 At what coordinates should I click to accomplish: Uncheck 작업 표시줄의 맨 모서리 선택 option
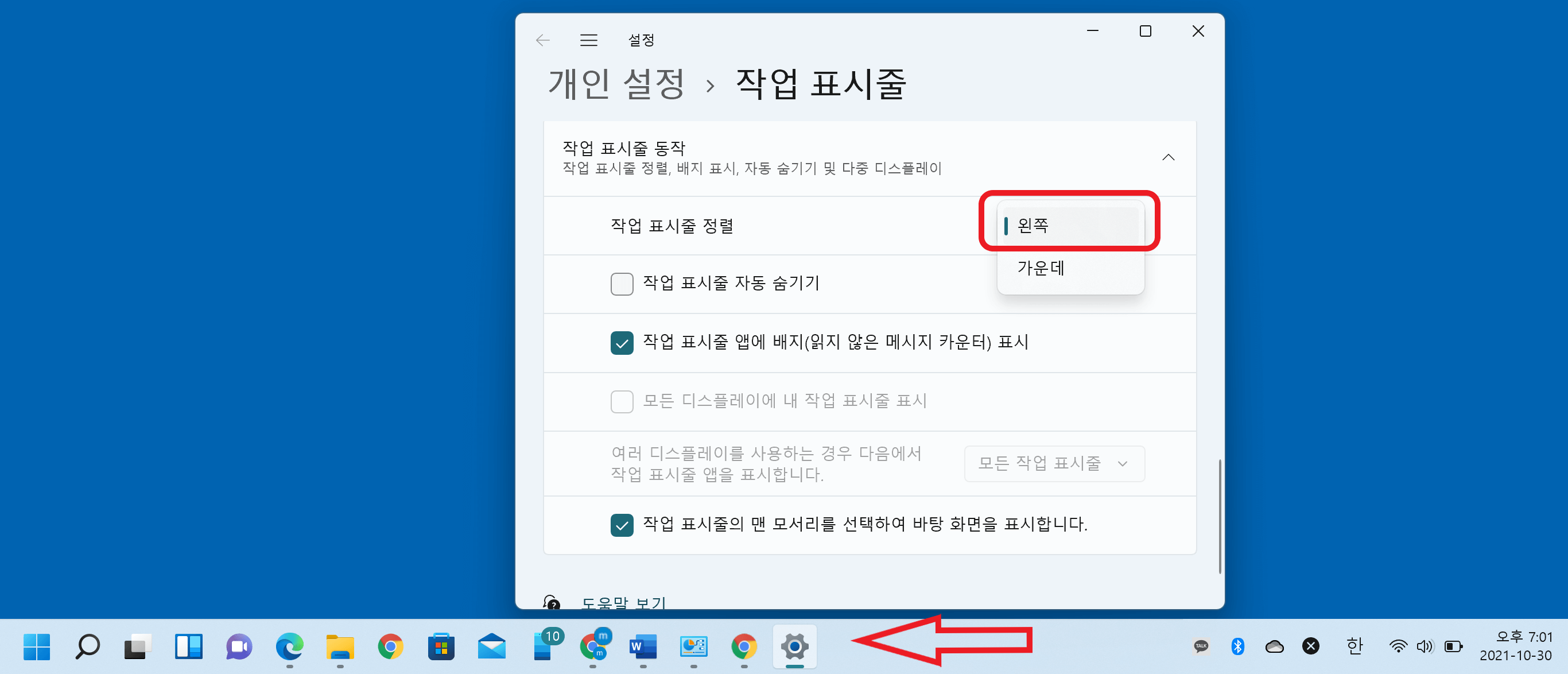point(622,525)
